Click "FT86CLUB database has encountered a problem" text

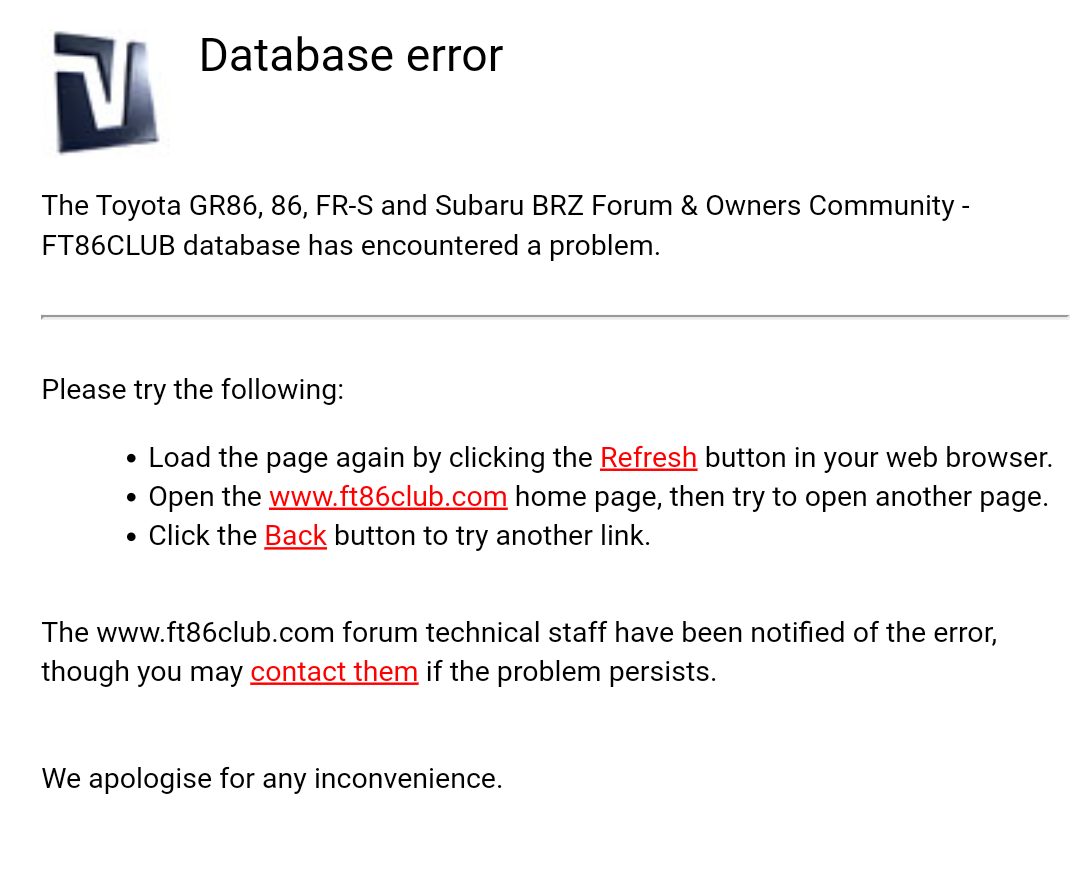click(351, 245)
